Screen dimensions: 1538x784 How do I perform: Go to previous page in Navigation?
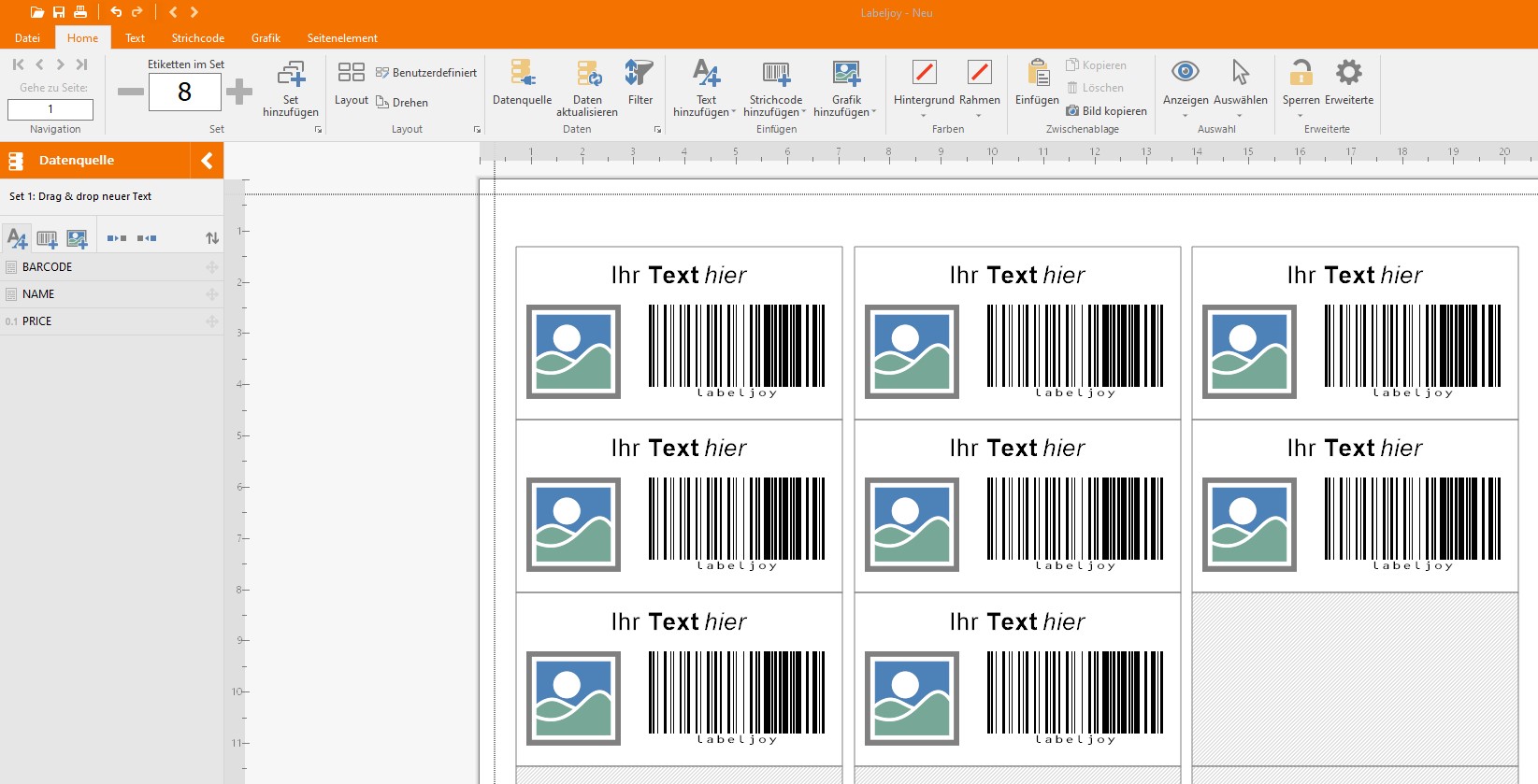click(x=39, y=64)
